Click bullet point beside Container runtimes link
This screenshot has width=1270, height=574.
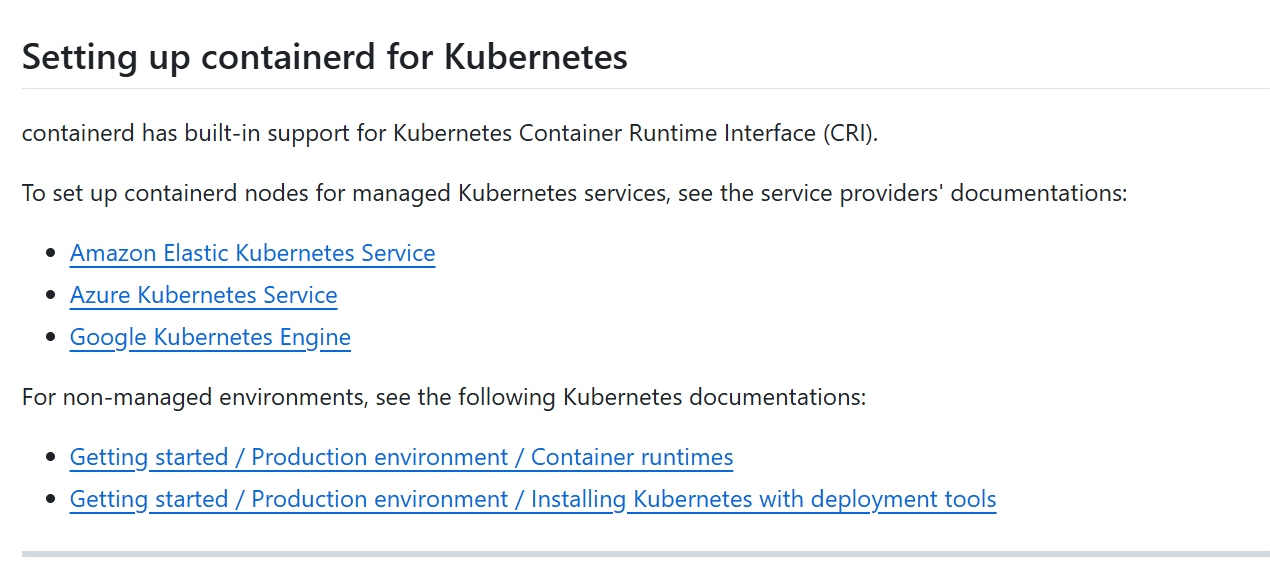[51, 458]
